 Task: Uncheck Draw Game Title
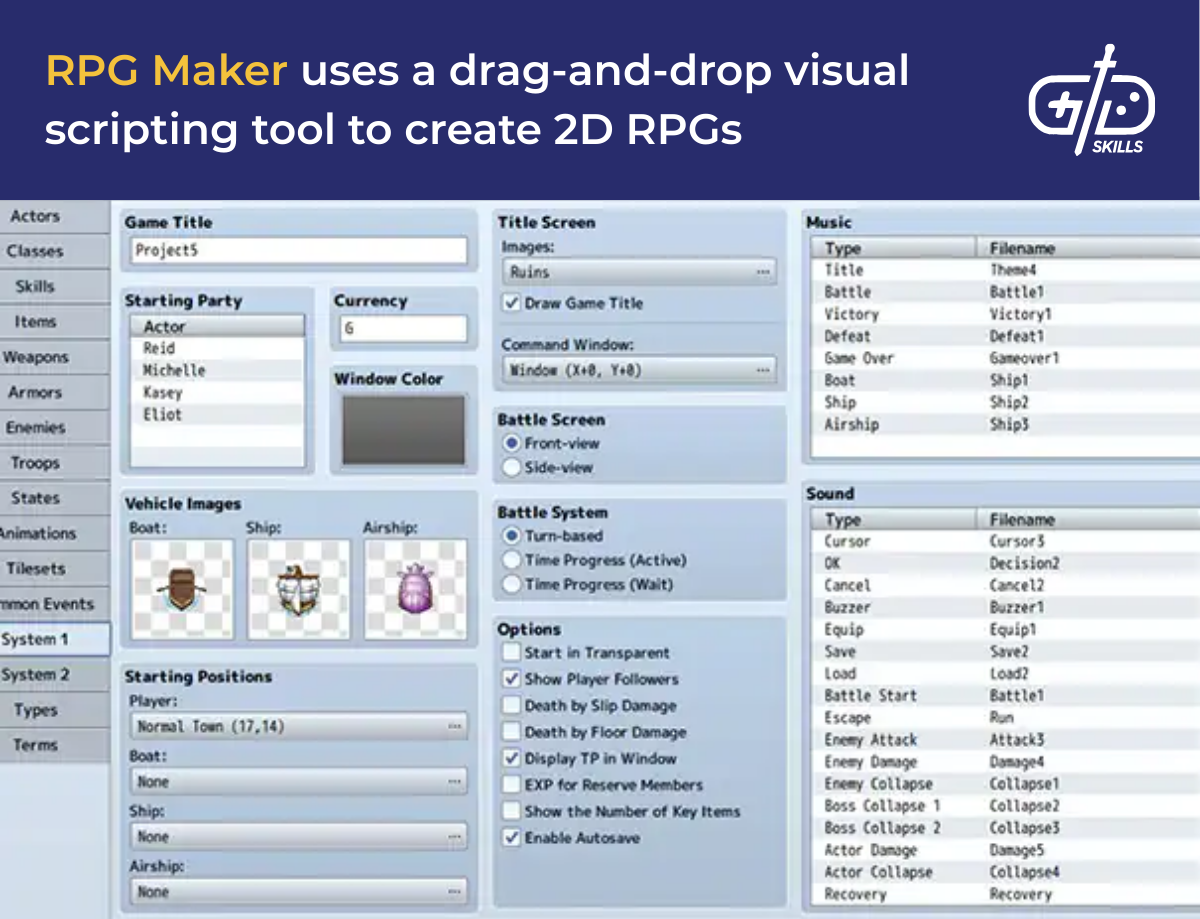[x=513, y=303]
